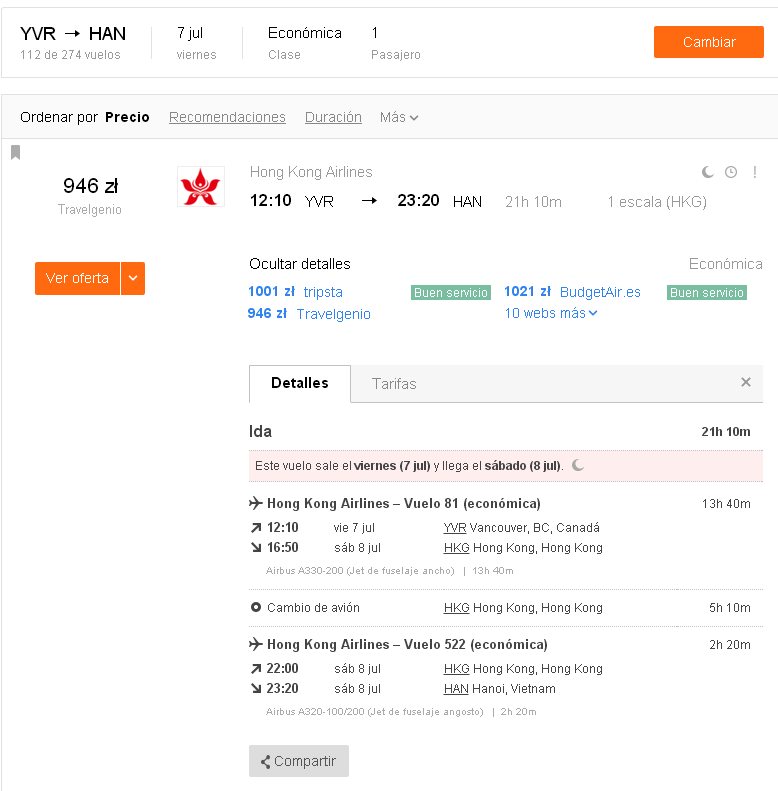
Task: Click the HAN airport code for Hanoi
Action: [x=456, y=688]
